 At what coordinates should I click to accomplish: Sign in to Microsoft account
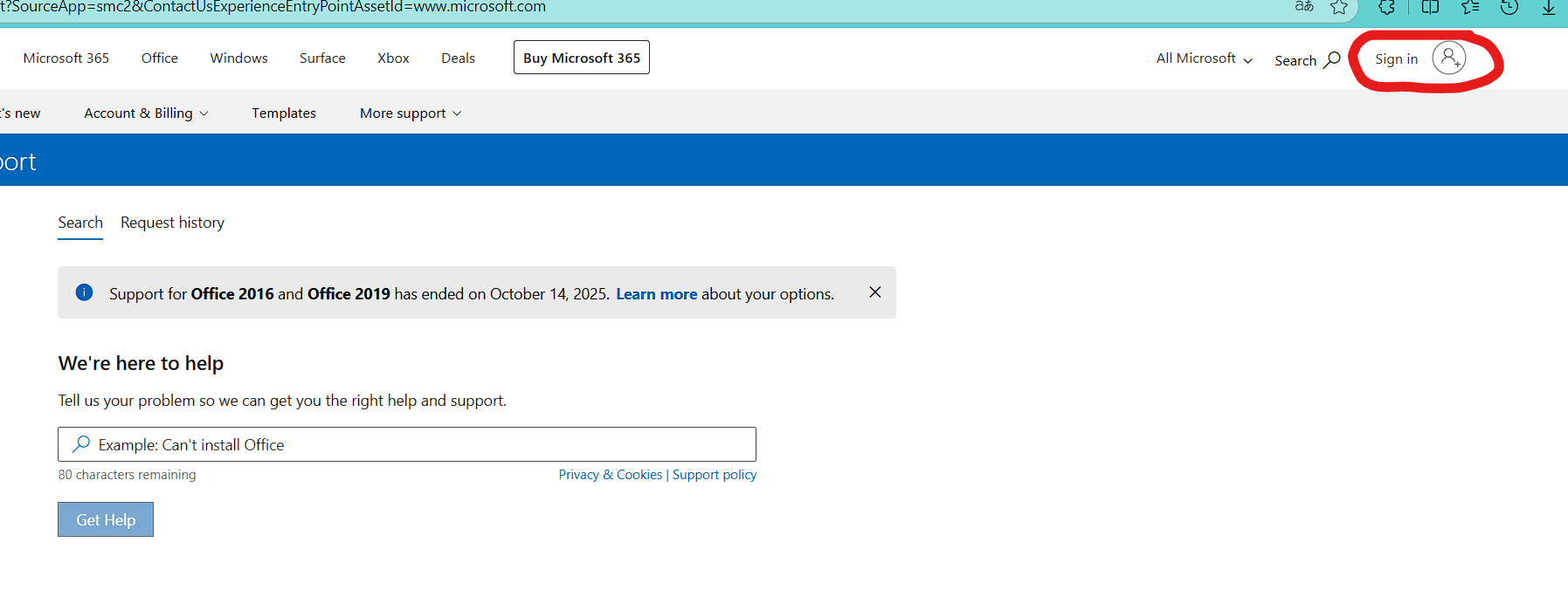click(x=1419, y=58)
